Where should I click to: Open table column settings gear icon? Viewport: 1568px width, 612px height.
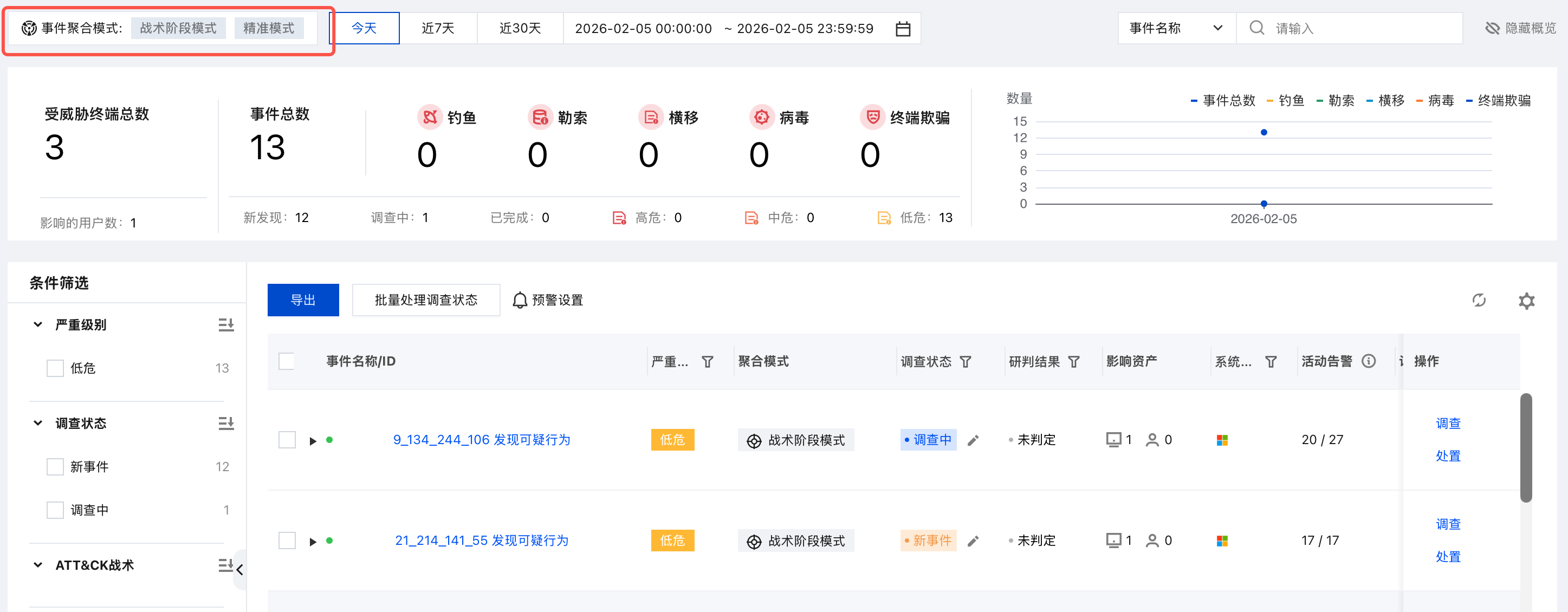(1526, 301)
